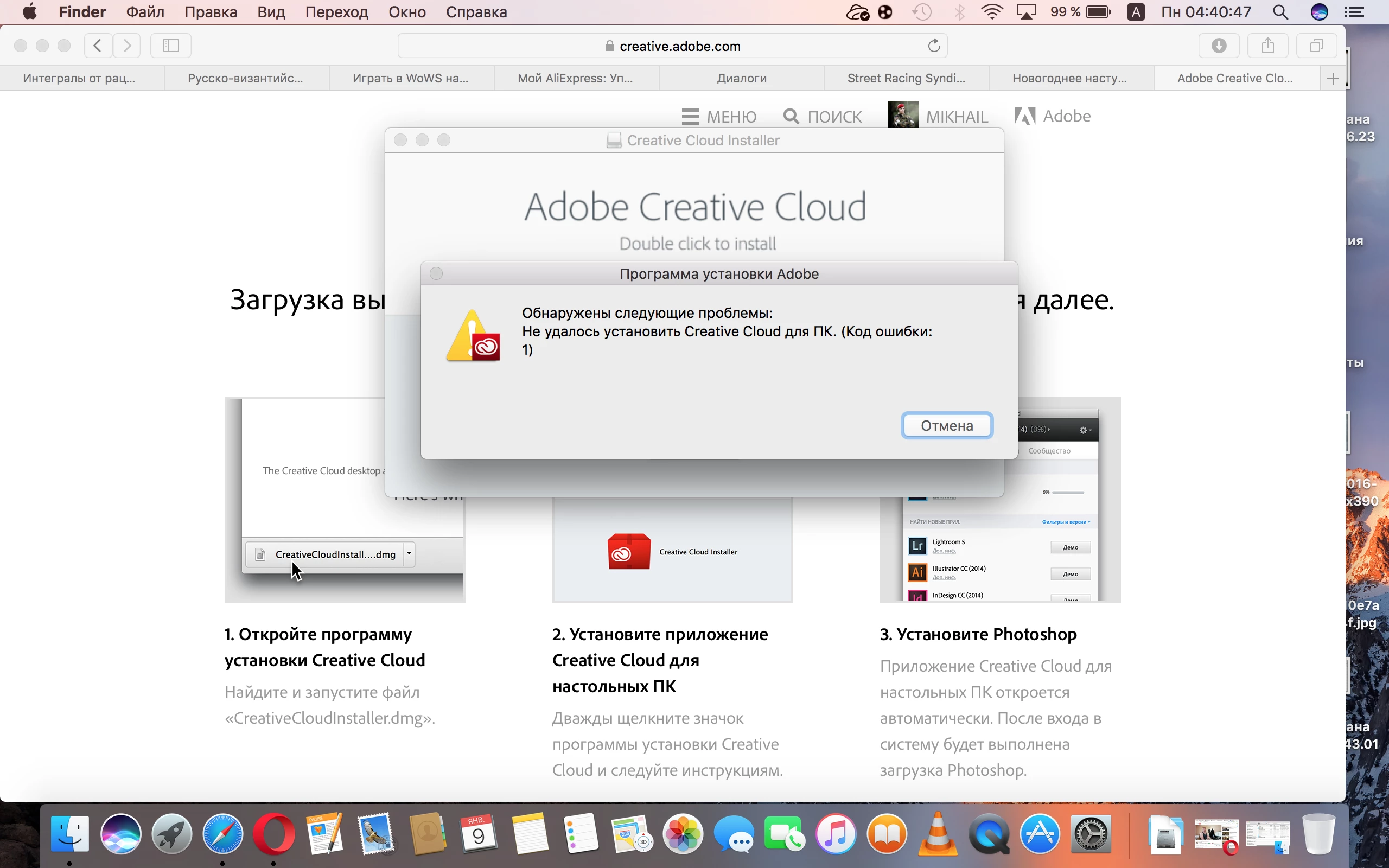Add new Safari tab with plus
Image resolution: width=1389 pixels, height=868 pixels.
point(1333,79)
